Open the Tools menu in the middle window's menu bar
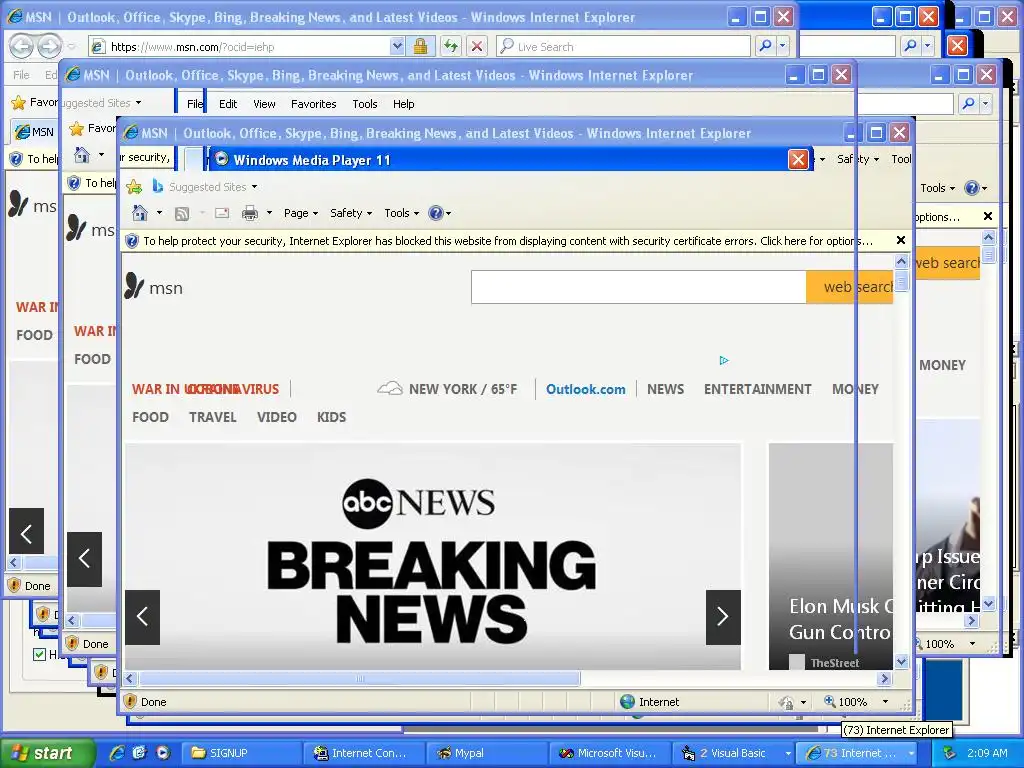Image resolution: width=1024 pixels, height=768 pixels. click(364, 104)
